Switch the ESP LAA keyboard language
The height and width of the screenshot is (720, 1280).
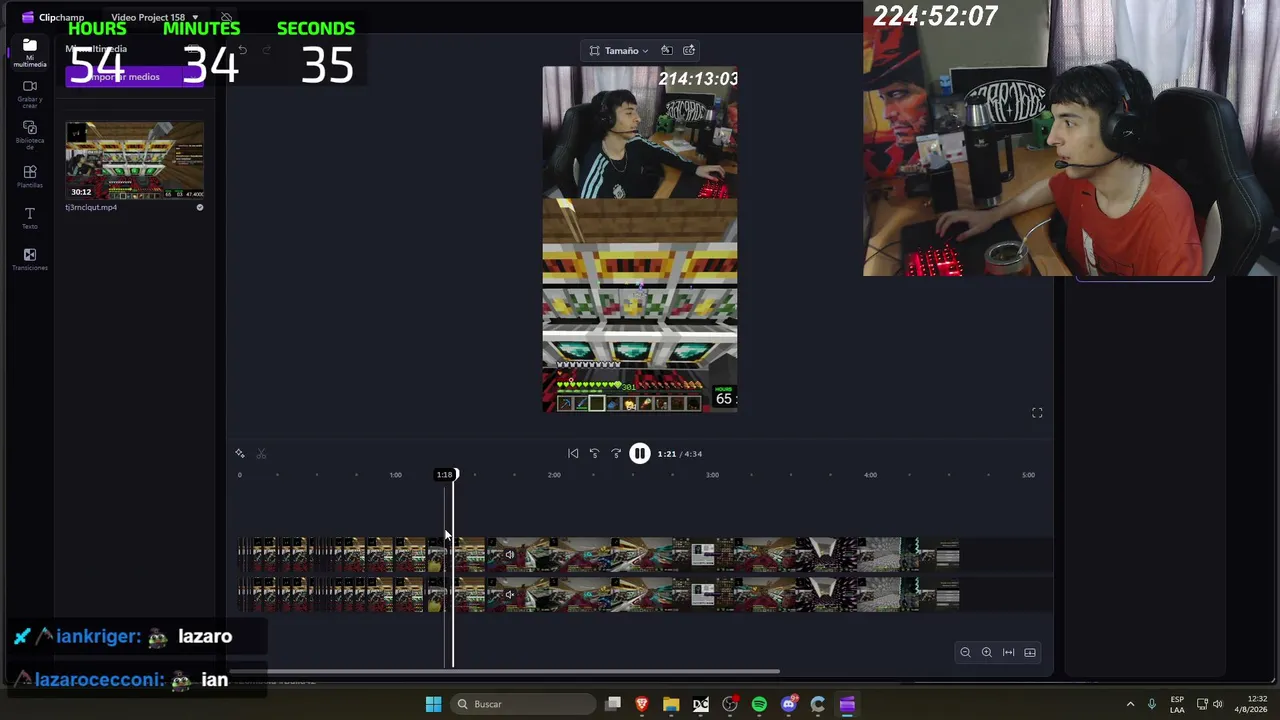(1177, 704)
